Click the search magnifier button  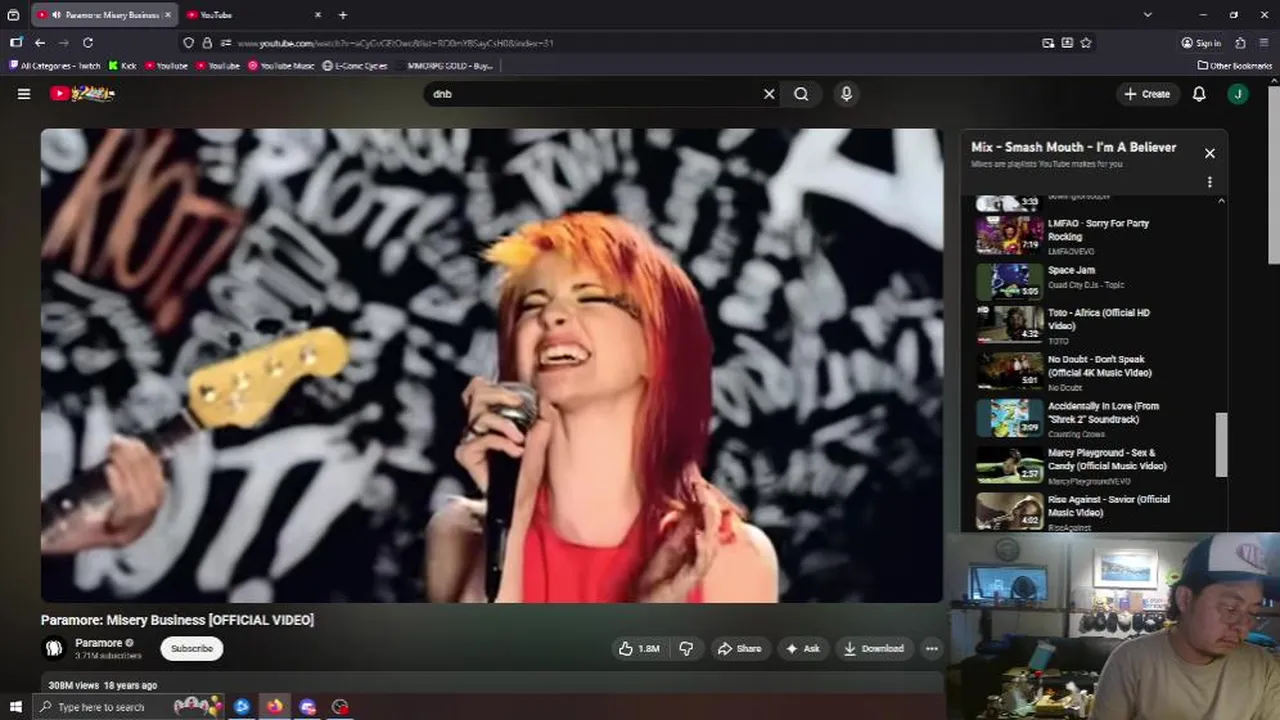(x=801, y=94)
